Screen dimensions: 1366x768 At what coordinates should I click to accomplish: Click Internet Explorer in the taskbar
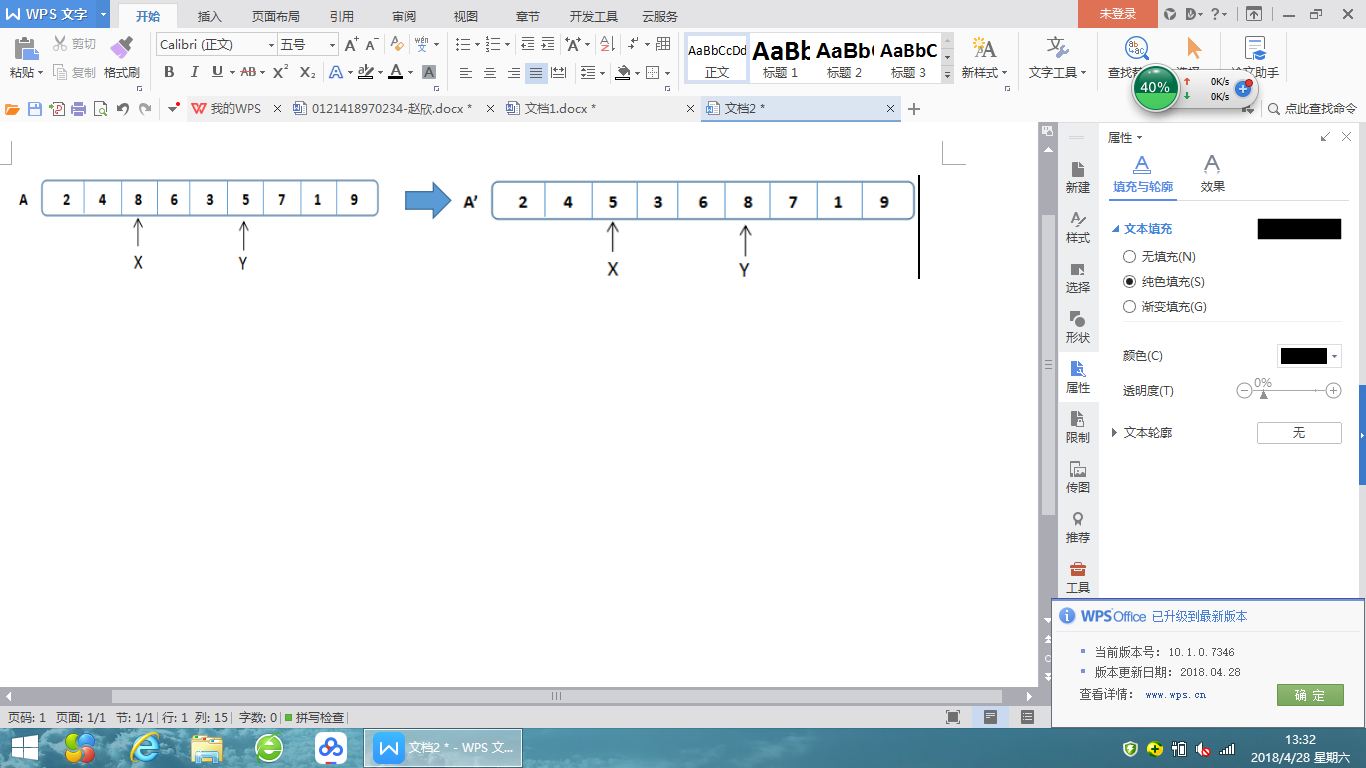[x=147, y=747]
